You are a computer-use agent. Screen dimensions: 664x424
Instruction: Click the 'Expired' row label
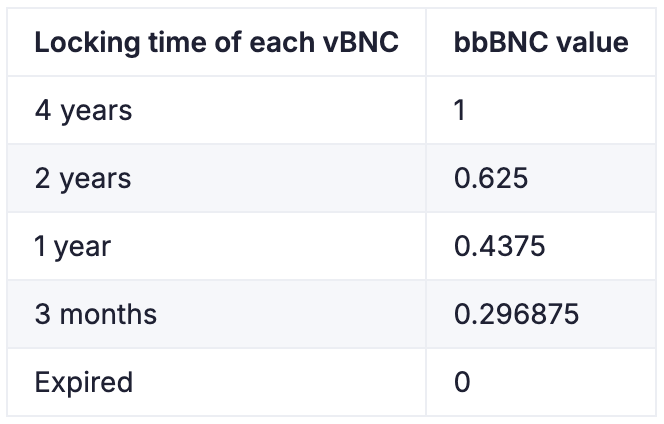[84, 382]
